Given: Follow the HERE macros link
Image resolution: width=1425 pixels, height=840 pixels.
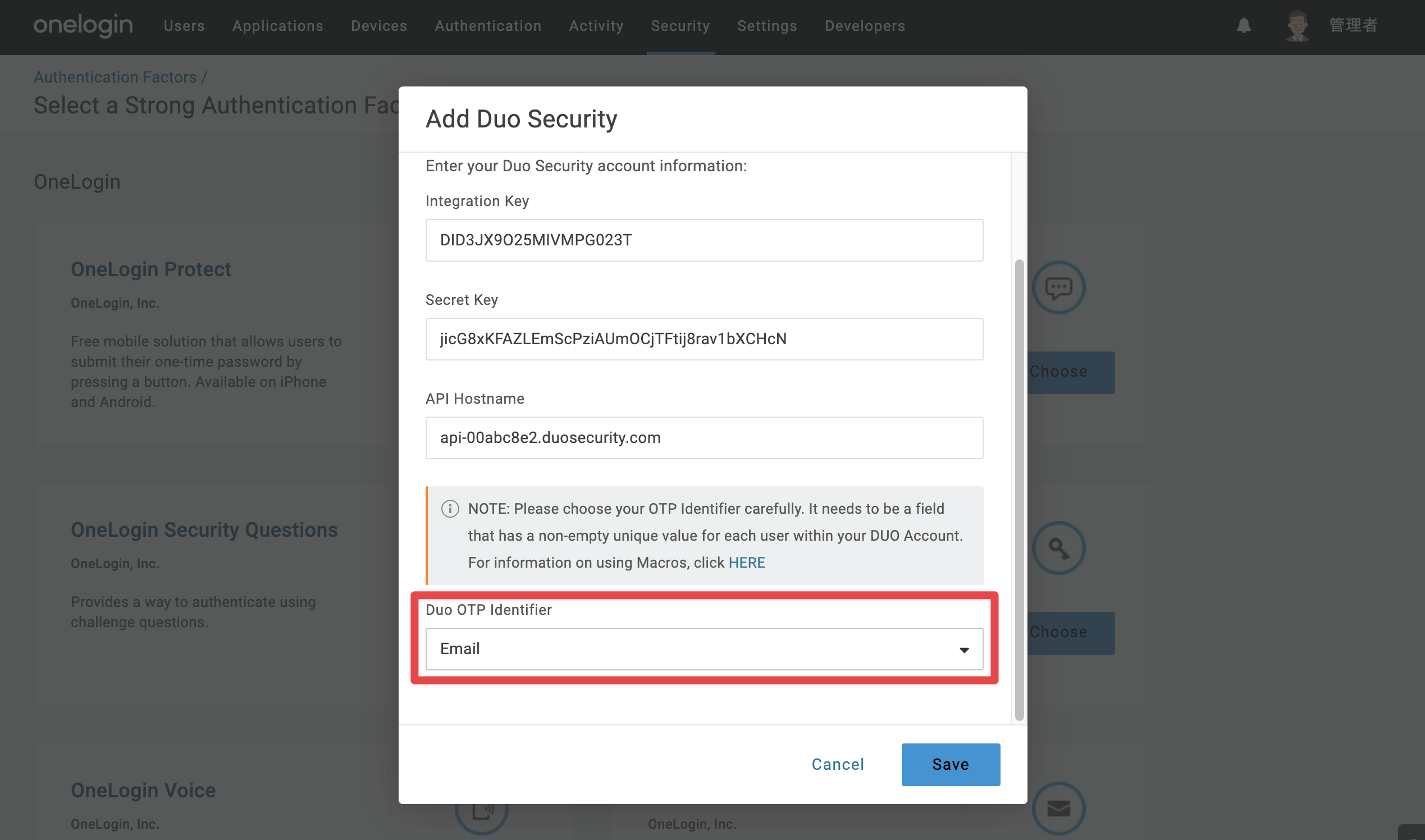Looking at the screenshot, I should (x=746, y=562).
